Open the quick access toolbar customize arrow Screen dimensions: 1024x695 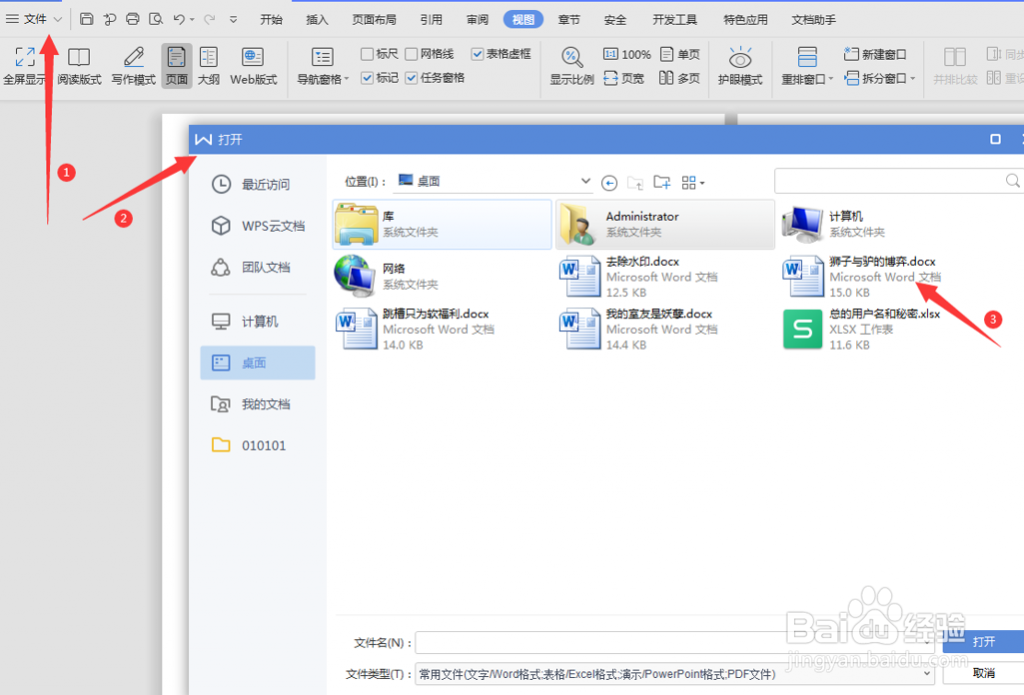coord(233,20)
